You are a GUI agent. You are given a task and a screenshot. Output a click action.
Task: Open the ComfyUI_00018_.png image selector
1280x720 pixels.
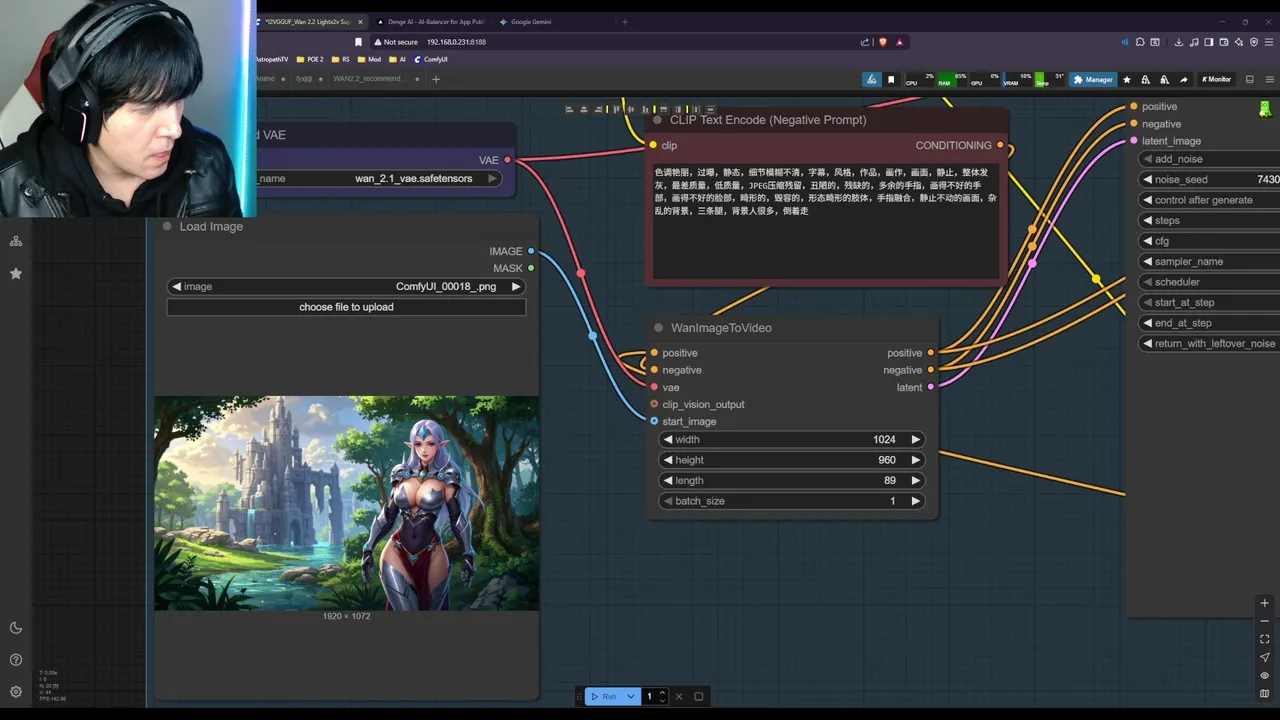[346, 286]
